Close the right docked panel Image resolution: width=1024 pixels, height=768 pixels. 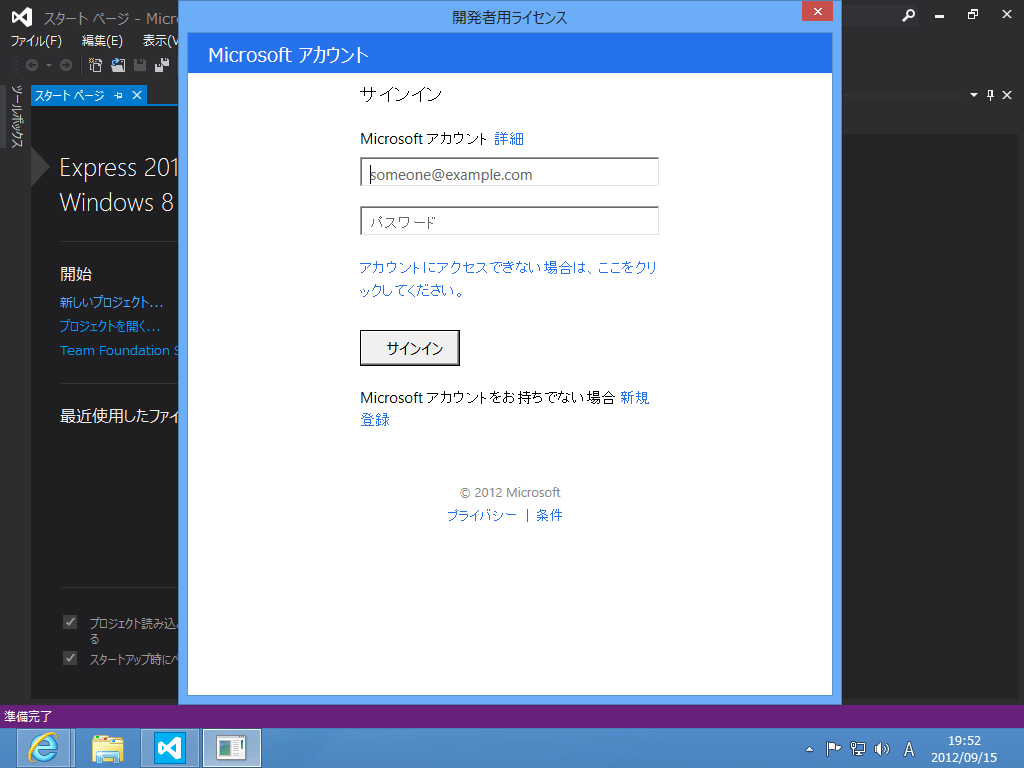click(1007, 95)
